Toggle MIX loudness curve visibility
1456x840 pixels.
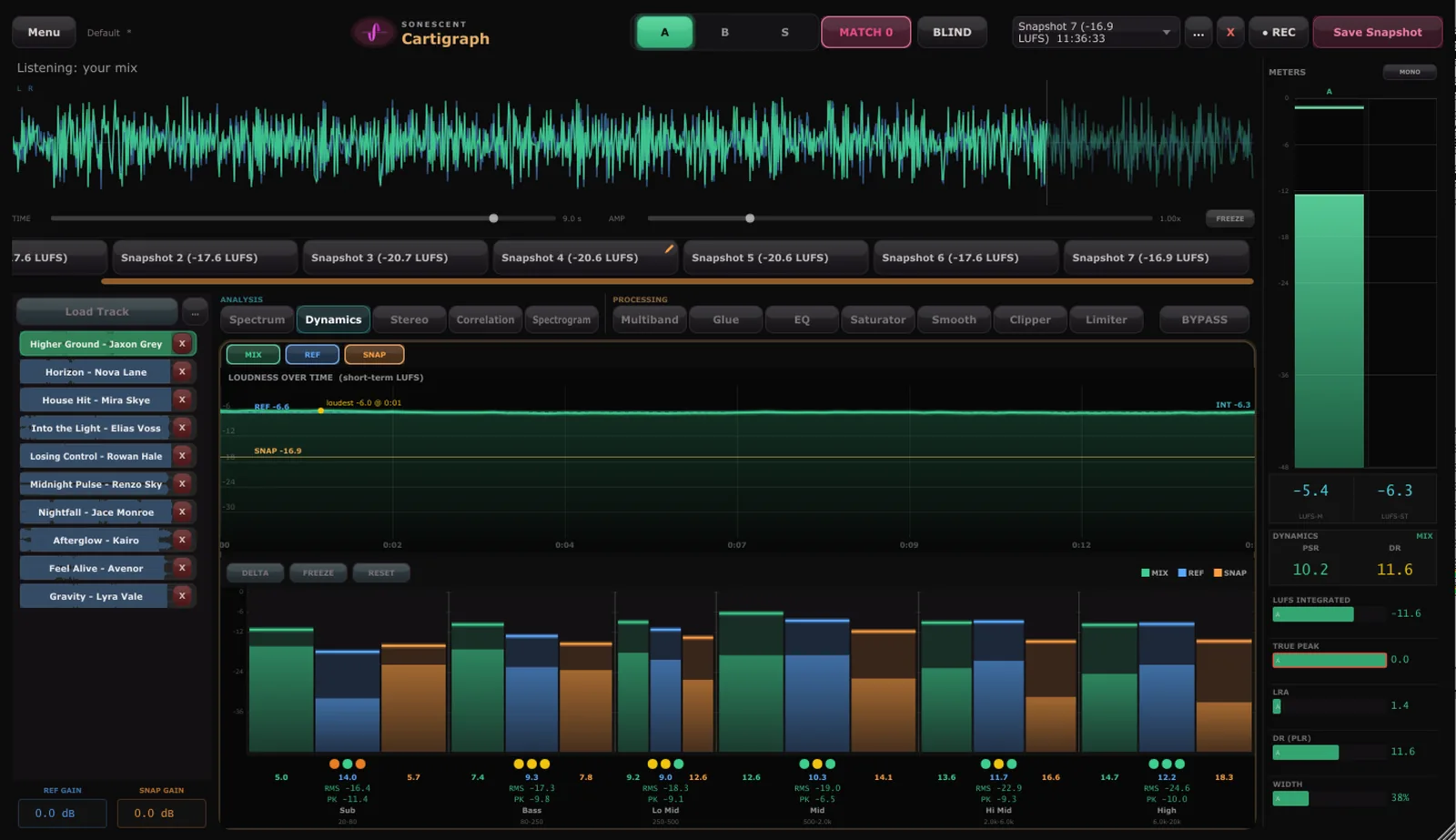[x=253, y=355]
